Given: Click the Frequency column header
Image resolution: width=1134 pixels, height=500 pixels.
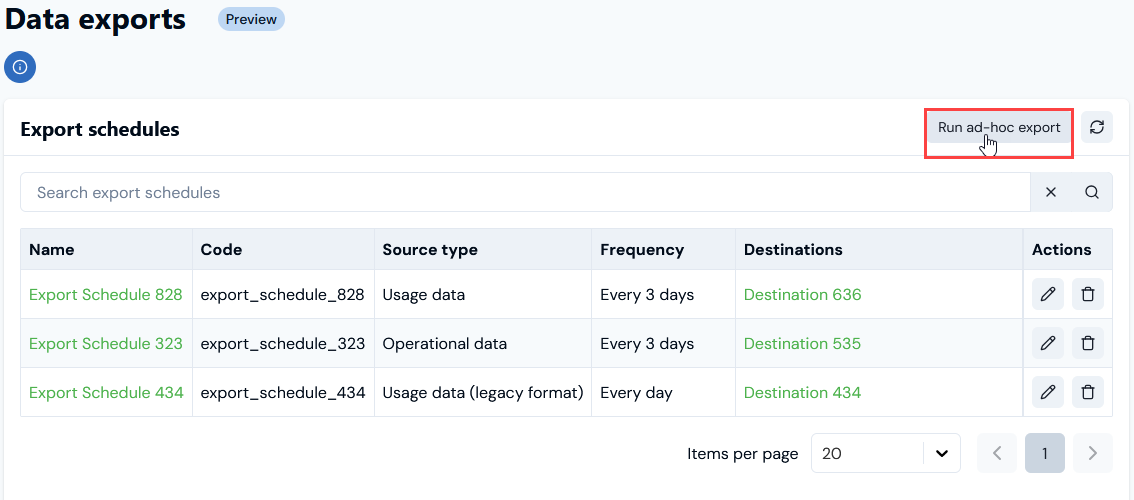Looking at the screenshot, I should (x=642, y=249).
